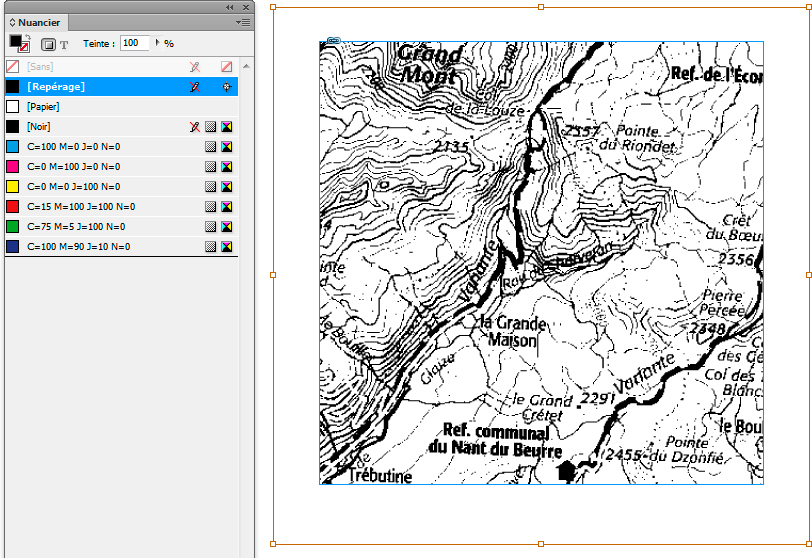Click the magenta color chip
This screenshot has height=558, width=812.
point(12,167)
